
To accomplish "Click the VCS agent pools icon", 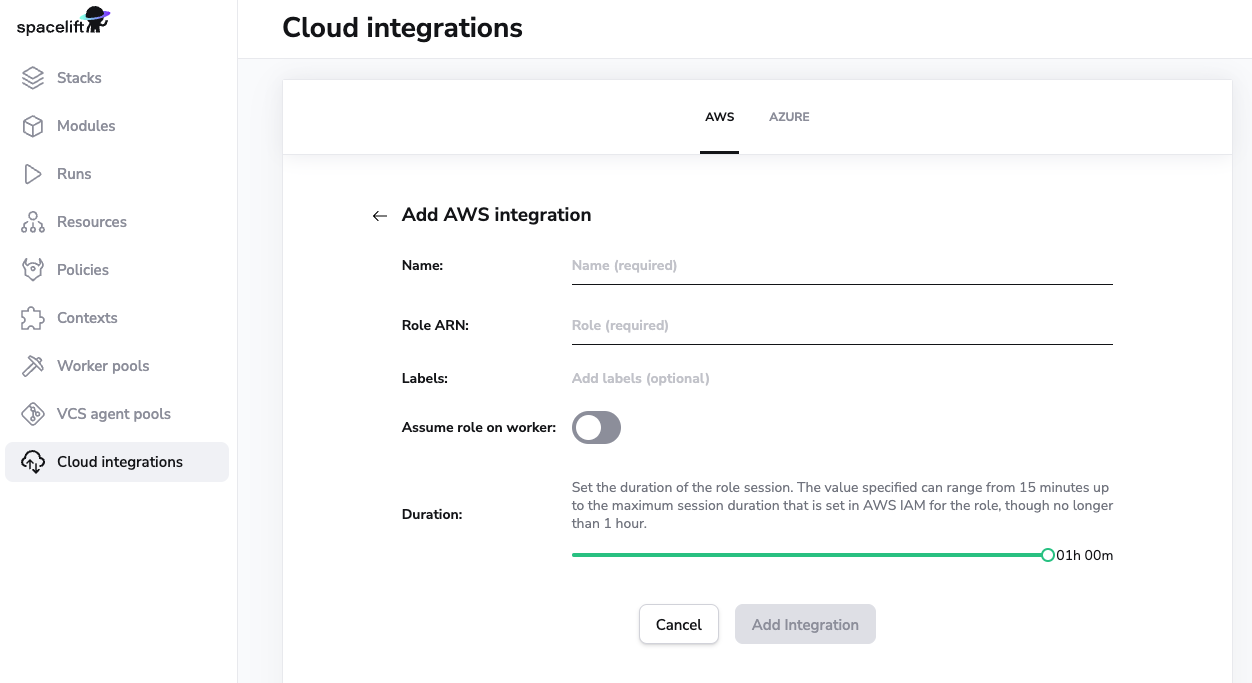I will click(x=33, y=414).
